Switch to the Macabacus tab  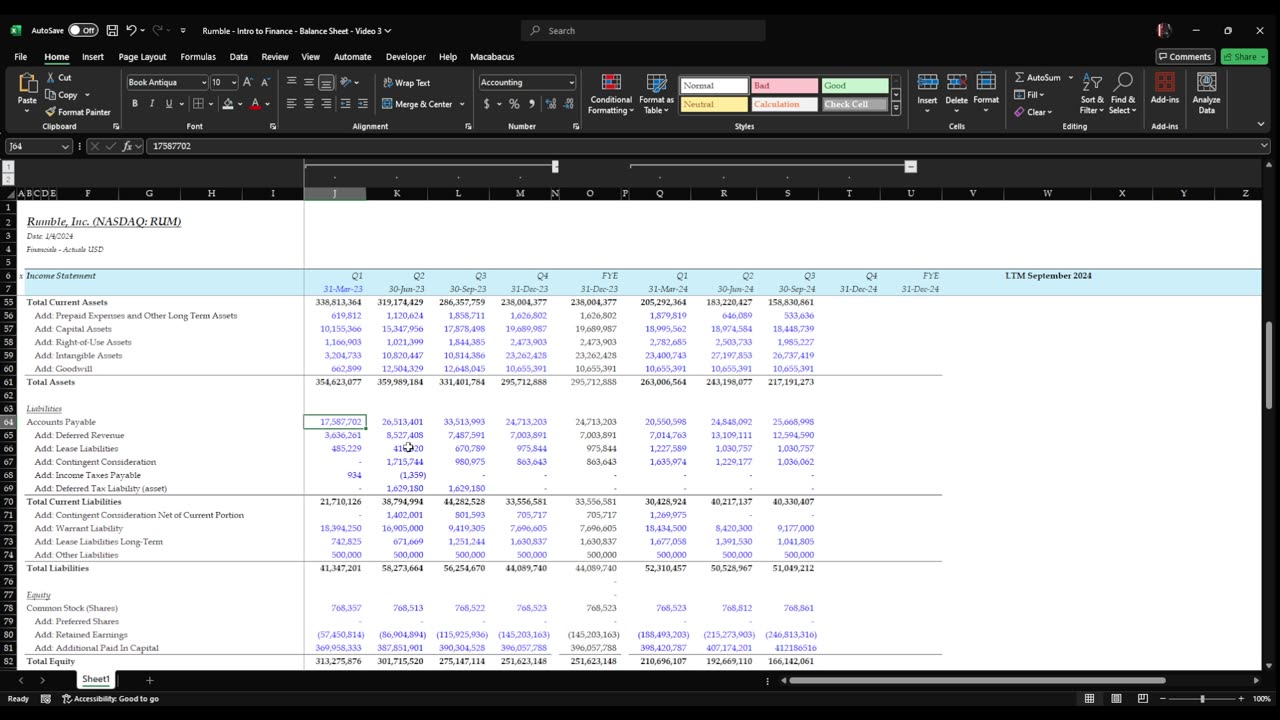pos(492,57)
